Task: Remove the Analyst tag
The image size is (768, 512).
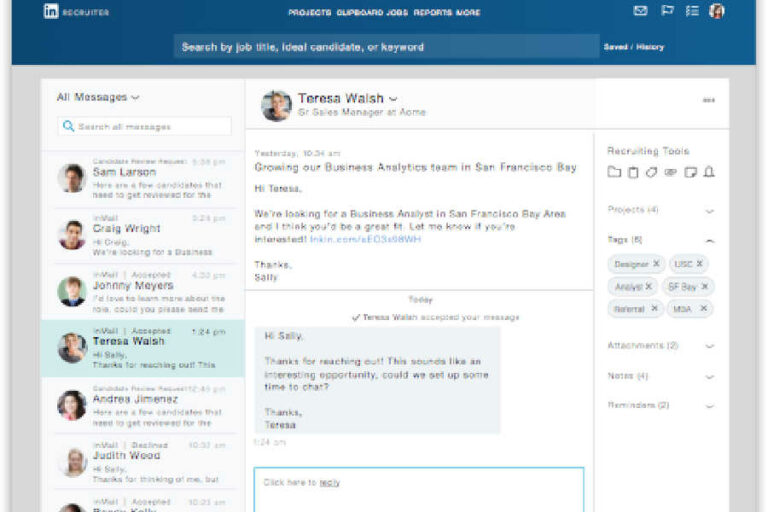Action: click(648, 286)
